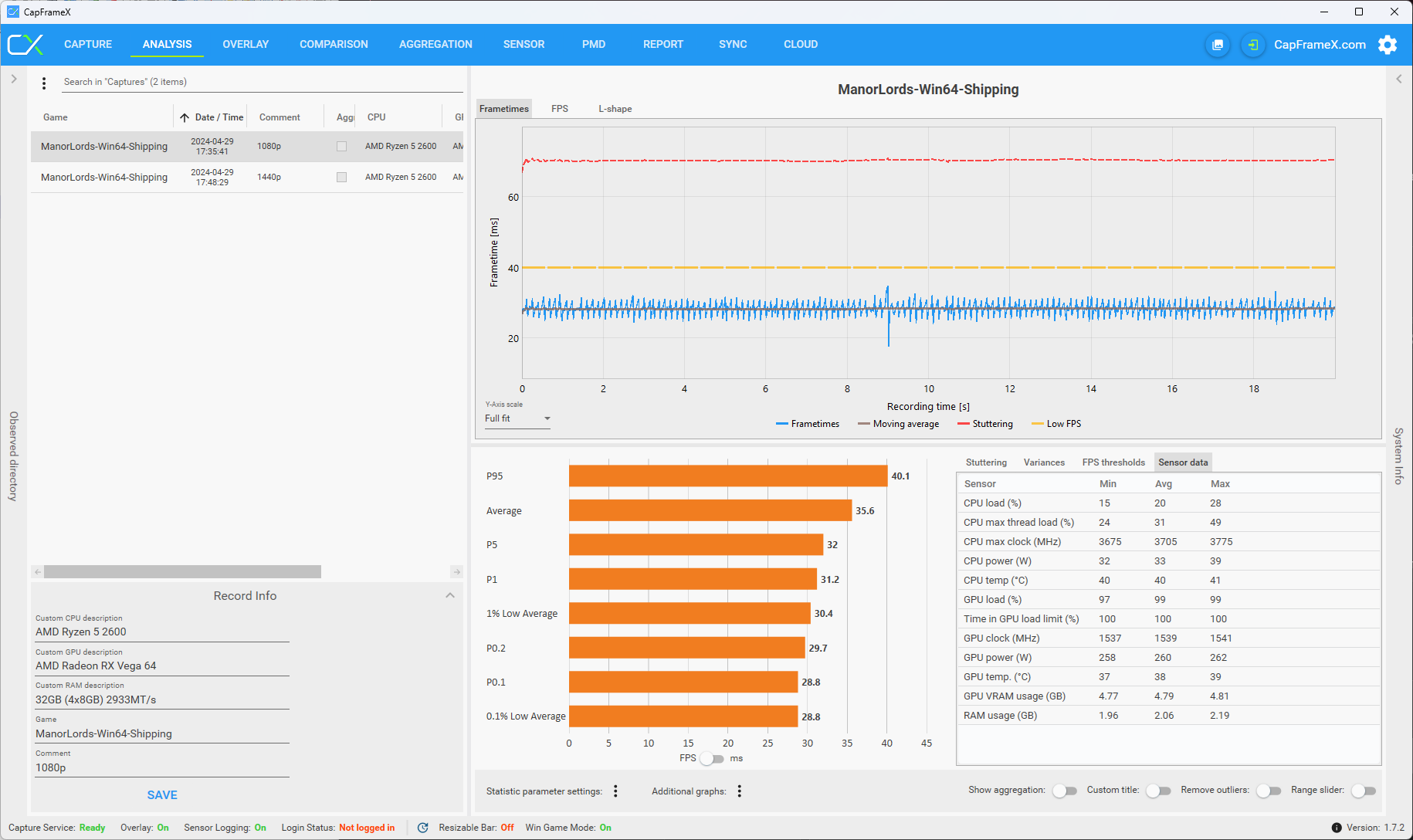The height and width of the screenshot is (840, 1413).
Task: Toggle the Aggregation checkbox for 1440p capture
Action: [341, 178]
